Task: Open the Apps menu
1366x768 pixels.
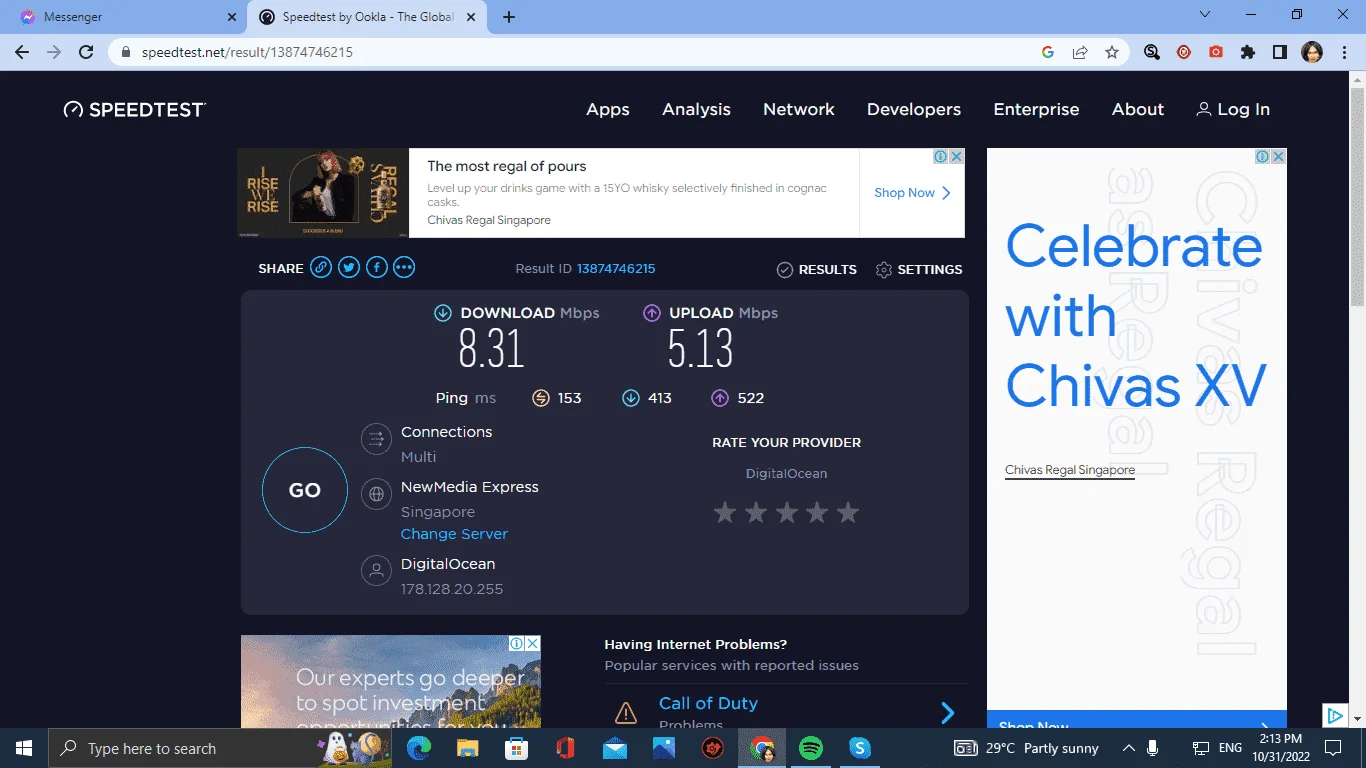Action: 608,110
